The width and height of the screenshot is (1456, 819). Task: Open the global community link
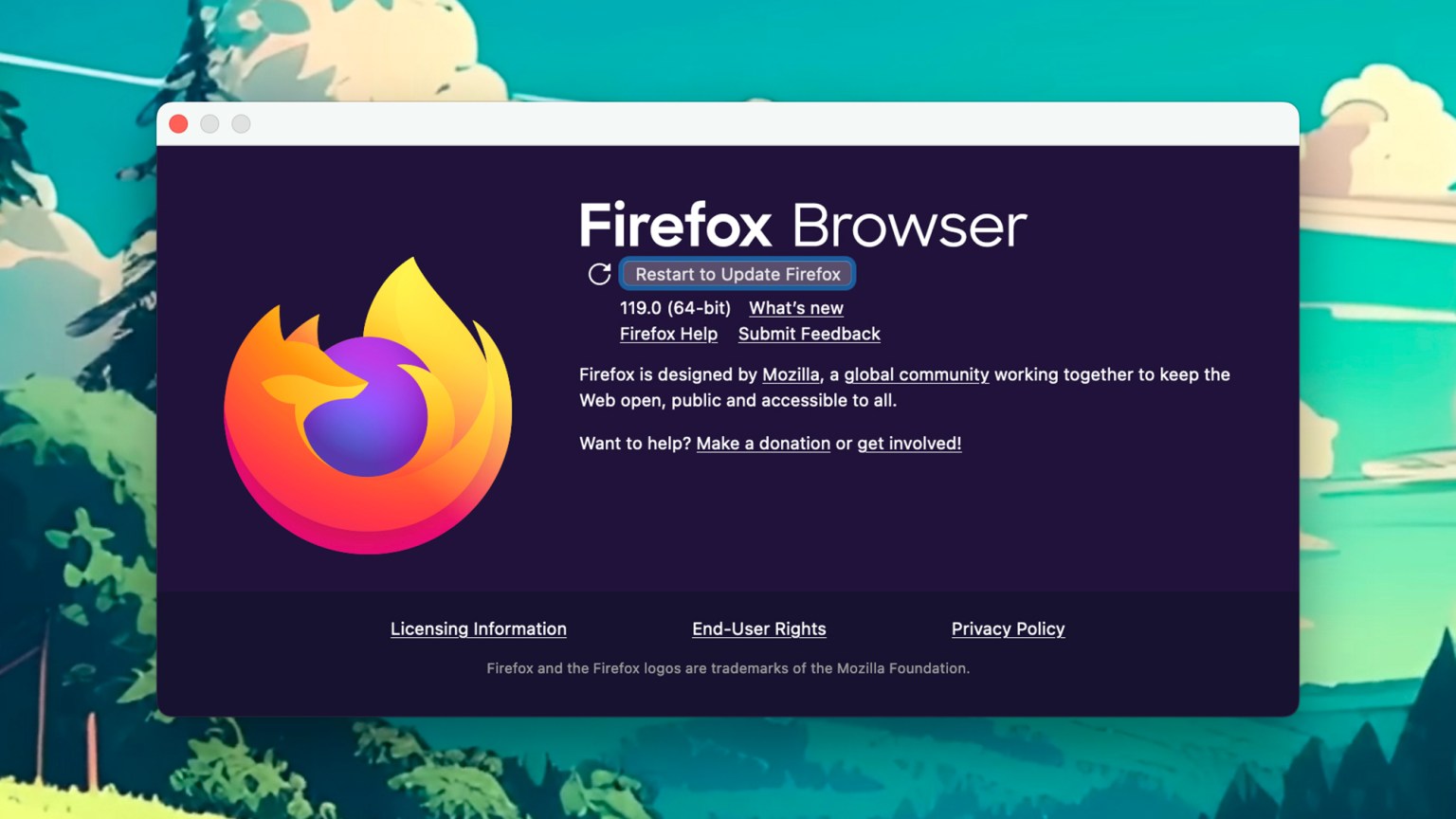tap(915, 374)
